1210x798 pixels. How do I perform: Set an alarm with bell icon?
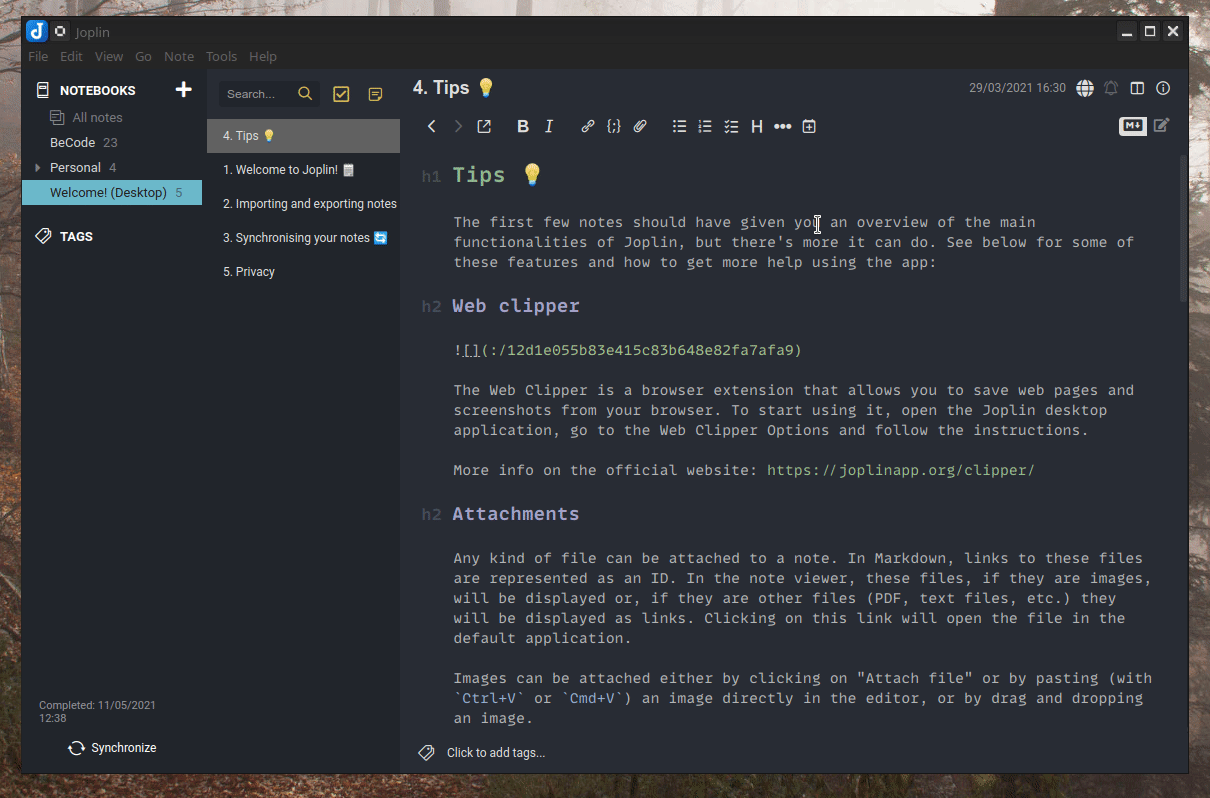(1111, 88)
